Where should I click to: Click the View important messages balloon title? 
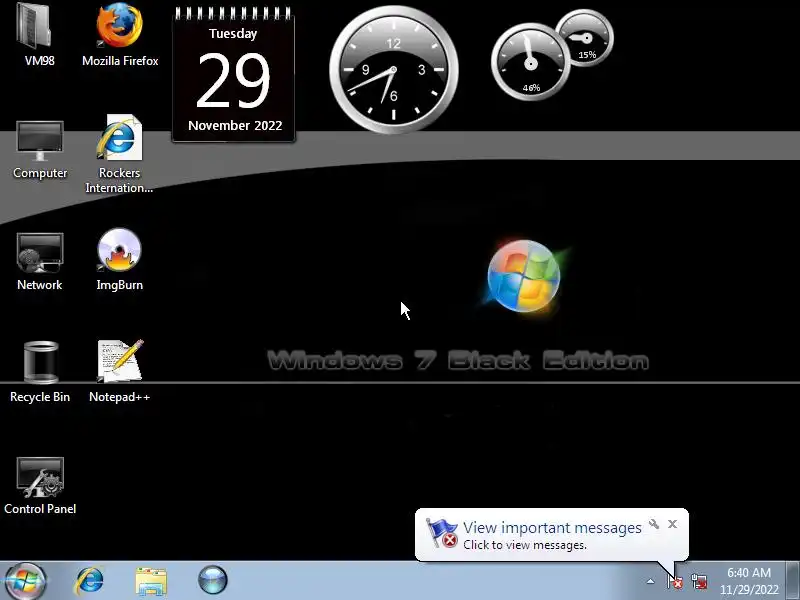[x=552, y=528]
